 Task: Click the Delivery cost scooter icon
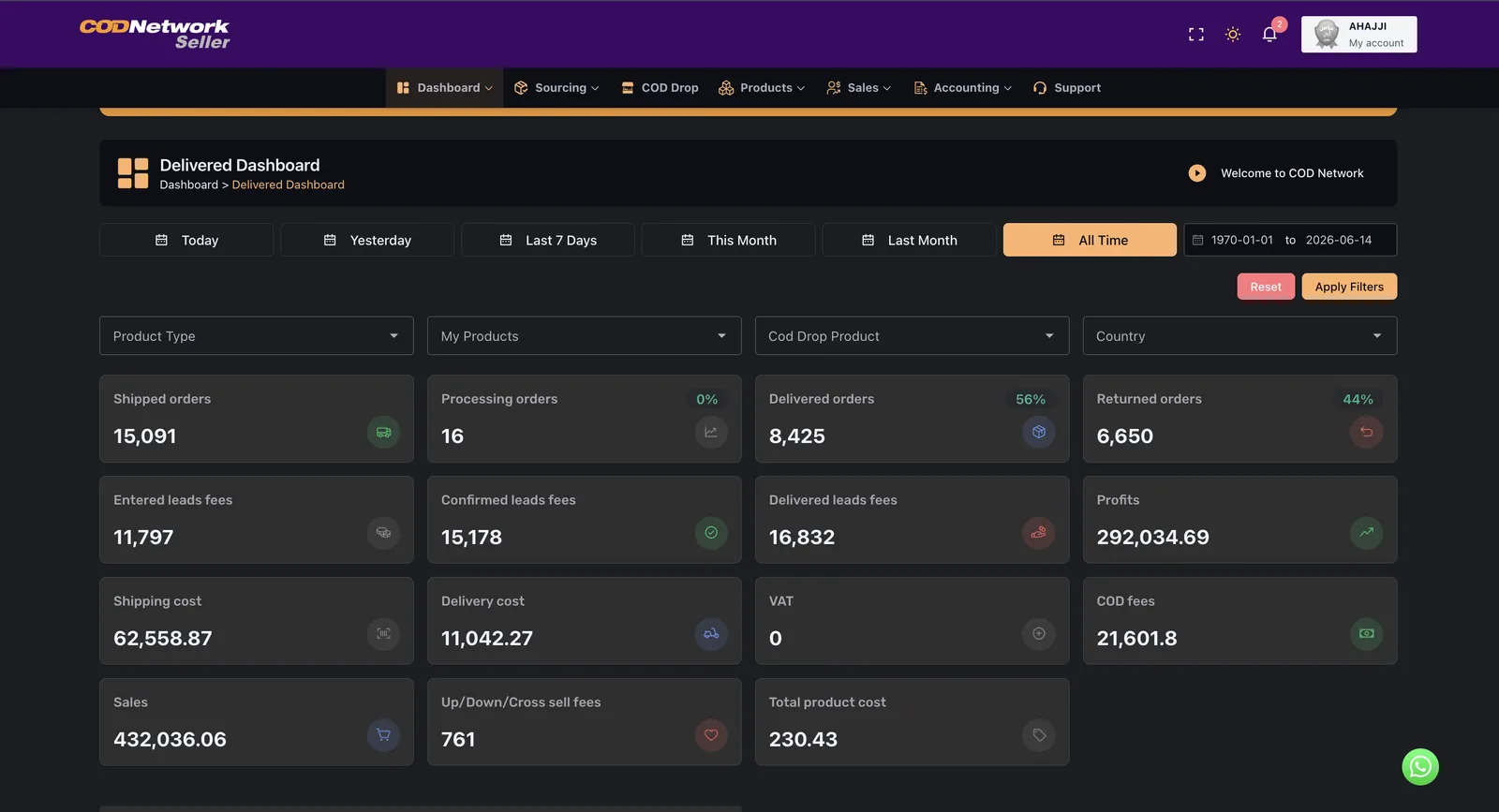(x=711, y=634)
